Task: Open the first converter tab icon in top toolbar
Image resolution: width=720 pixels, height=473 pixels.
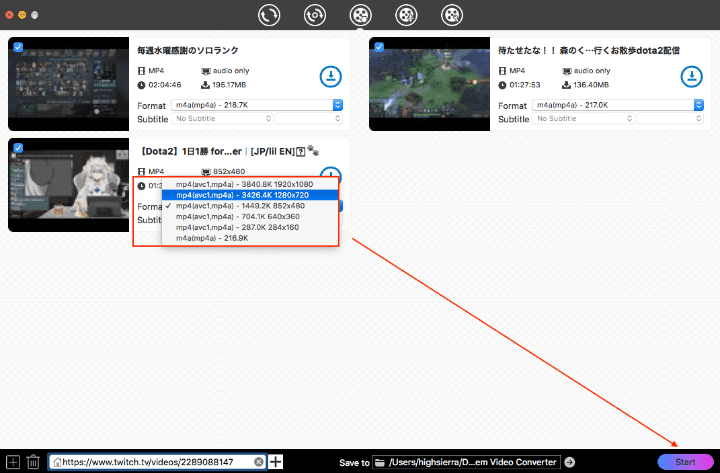Action: [x=269, y=15]
